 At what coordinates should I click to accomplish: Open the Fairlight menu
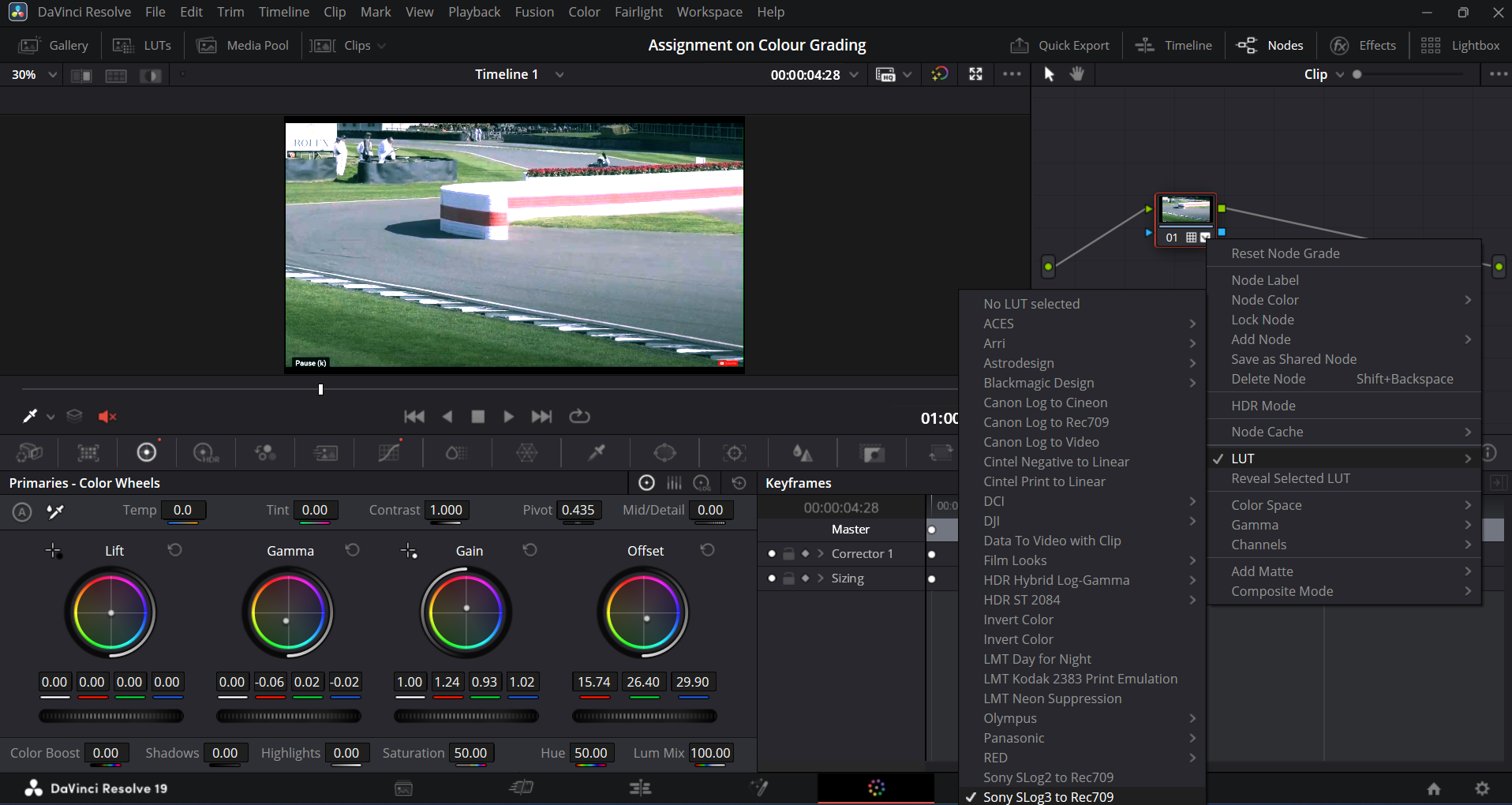(638, 12)
